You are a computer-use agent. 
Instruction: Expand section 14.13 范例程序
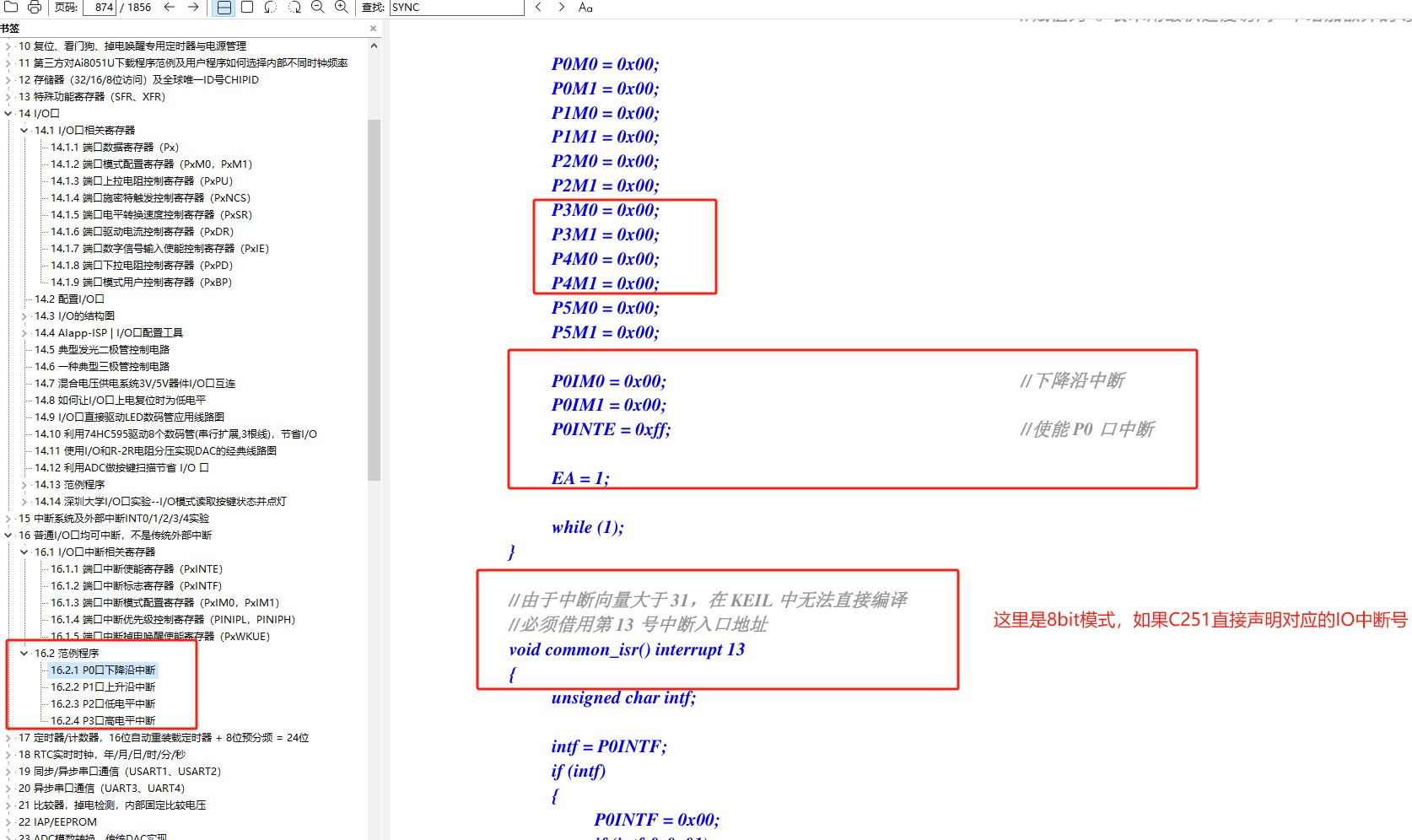24,485
